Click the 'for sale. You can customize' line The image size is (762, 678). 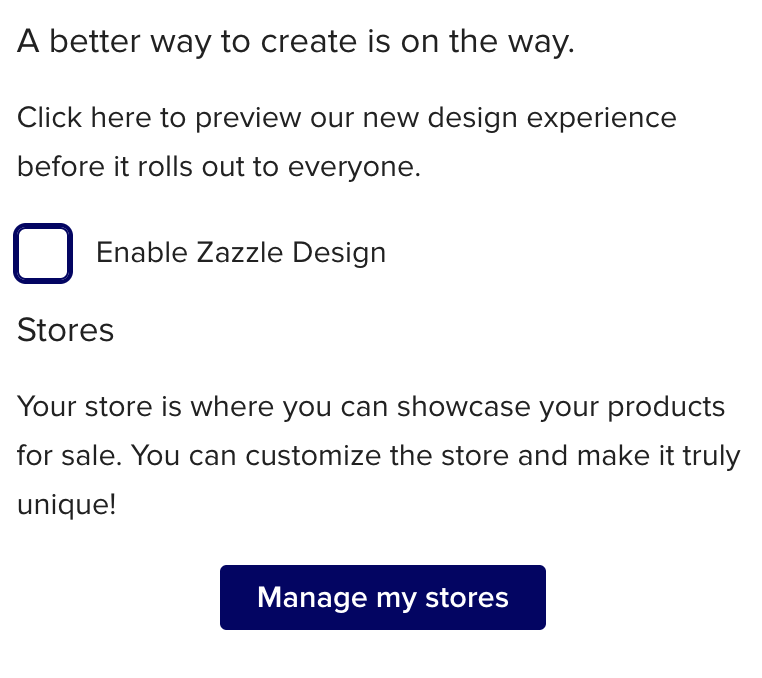click(x=379, y=456)
